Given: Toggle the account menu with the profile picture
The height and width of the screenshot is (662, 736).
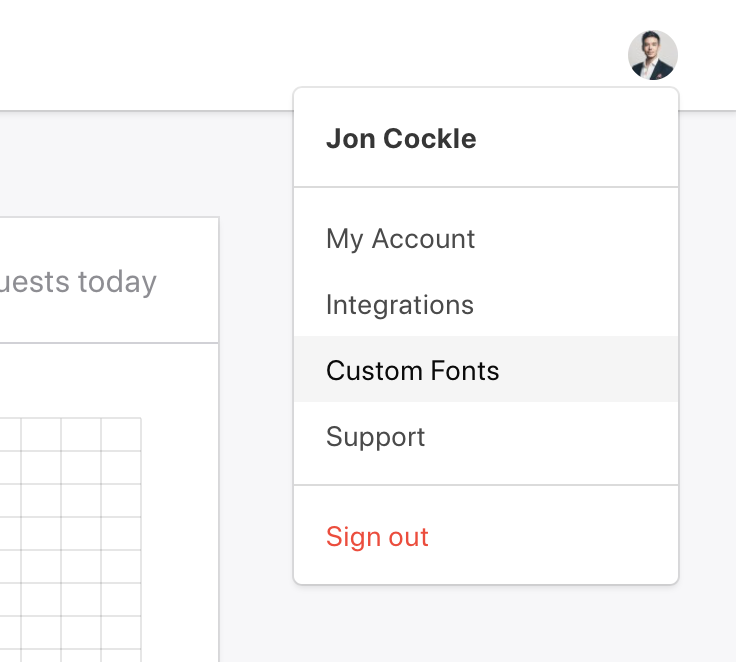Looking at the screenshot, I should point(652,55).
